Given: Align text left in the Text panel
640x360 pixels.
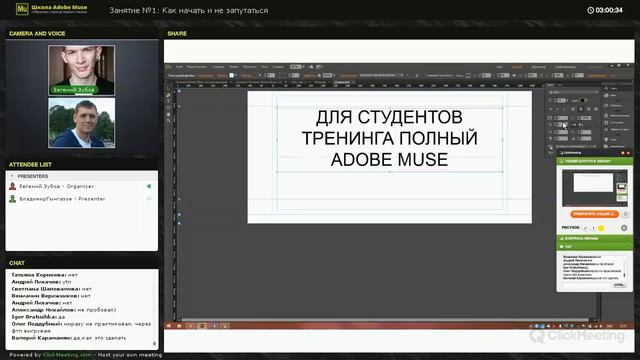Looking at the screenshot, I should click(x=573, y=109).
